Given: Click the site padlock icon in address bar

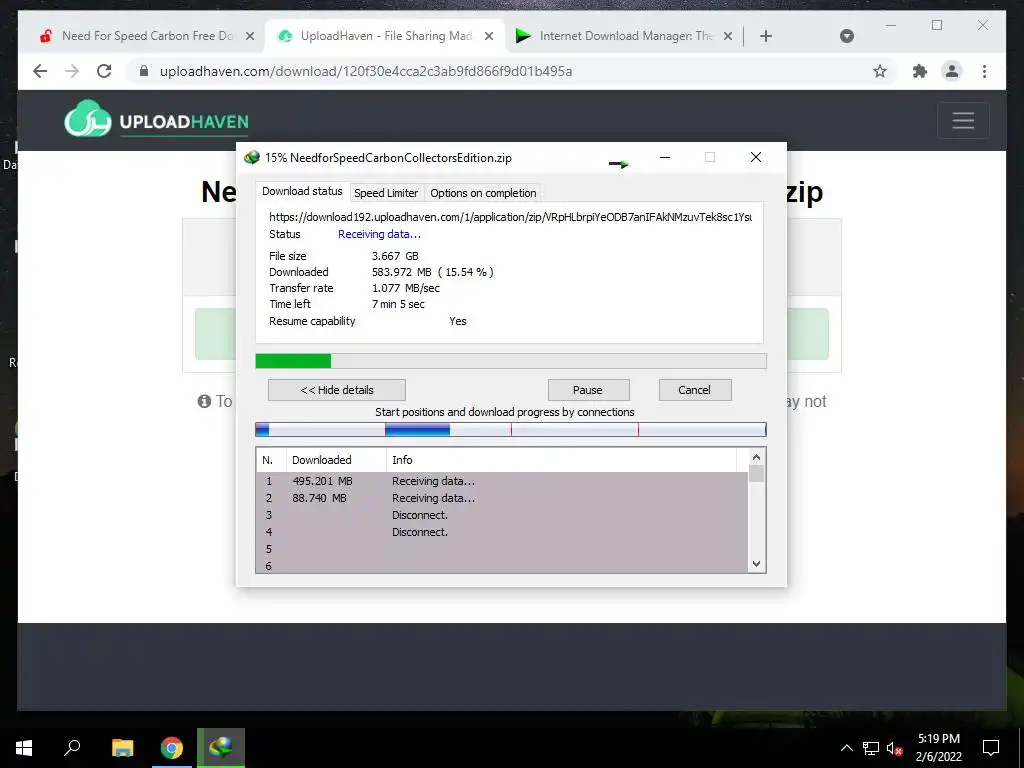Looking at the screenshot, I should coord(144,71).
